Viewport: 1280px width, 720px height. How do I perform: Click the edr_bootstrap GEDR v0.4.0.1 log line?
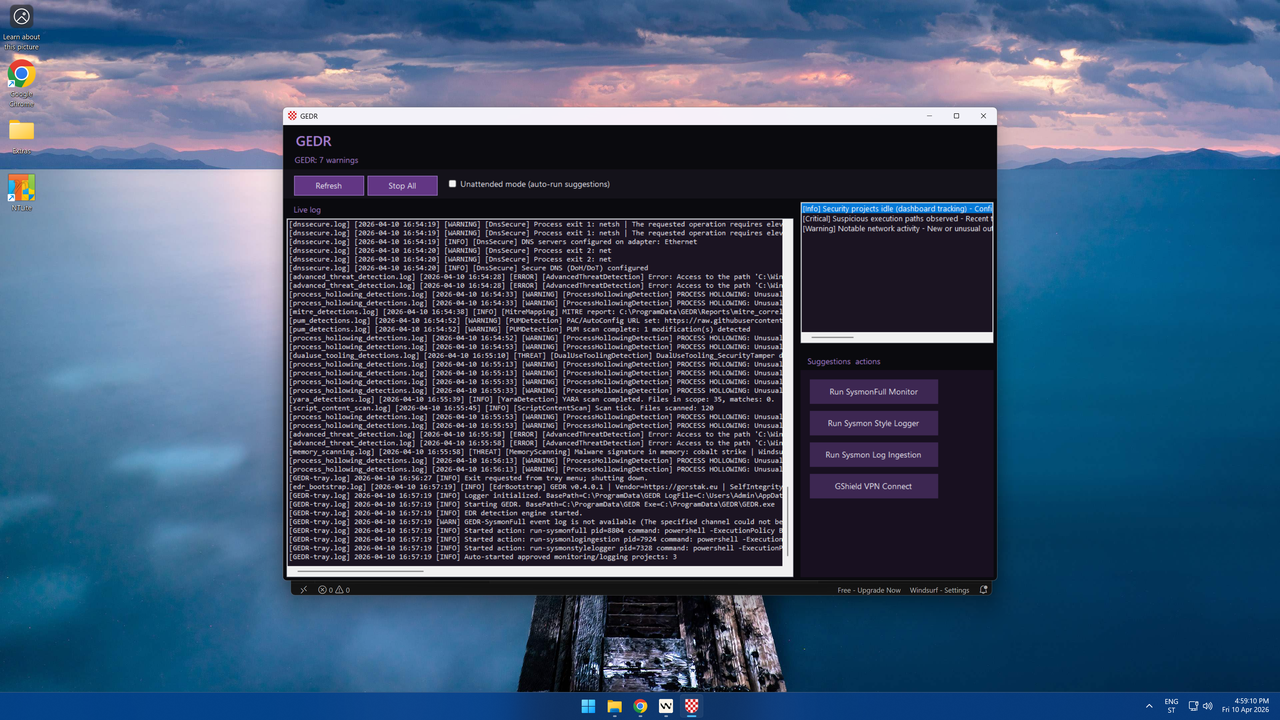coord(536,487)
